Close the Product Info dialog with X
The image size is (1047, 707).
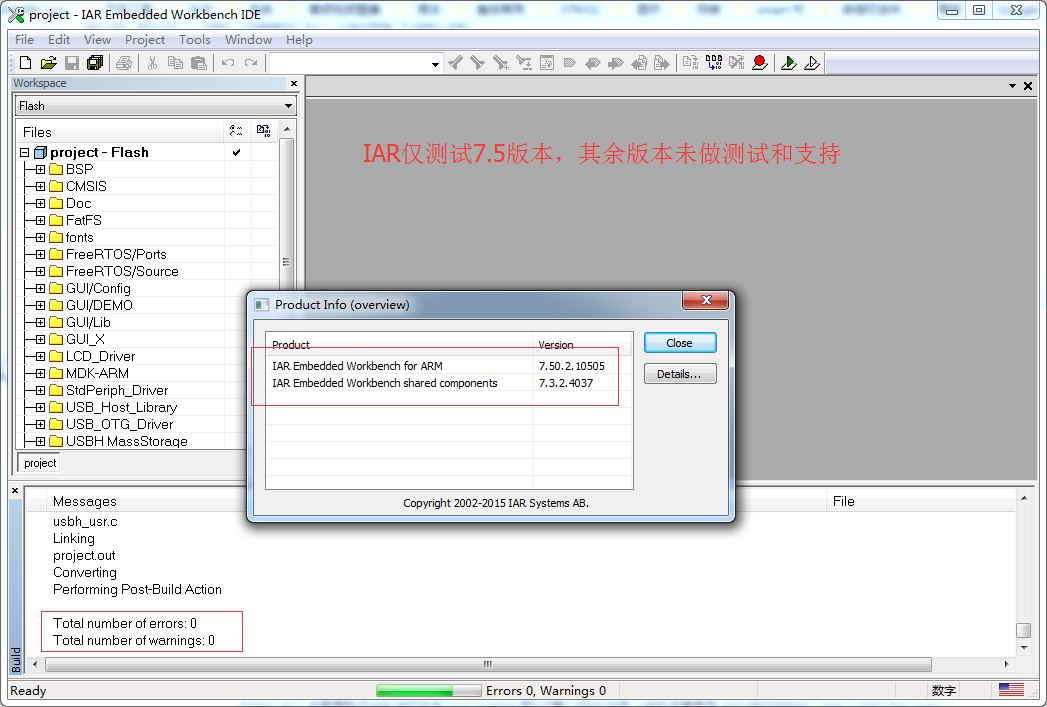[705, 300]
